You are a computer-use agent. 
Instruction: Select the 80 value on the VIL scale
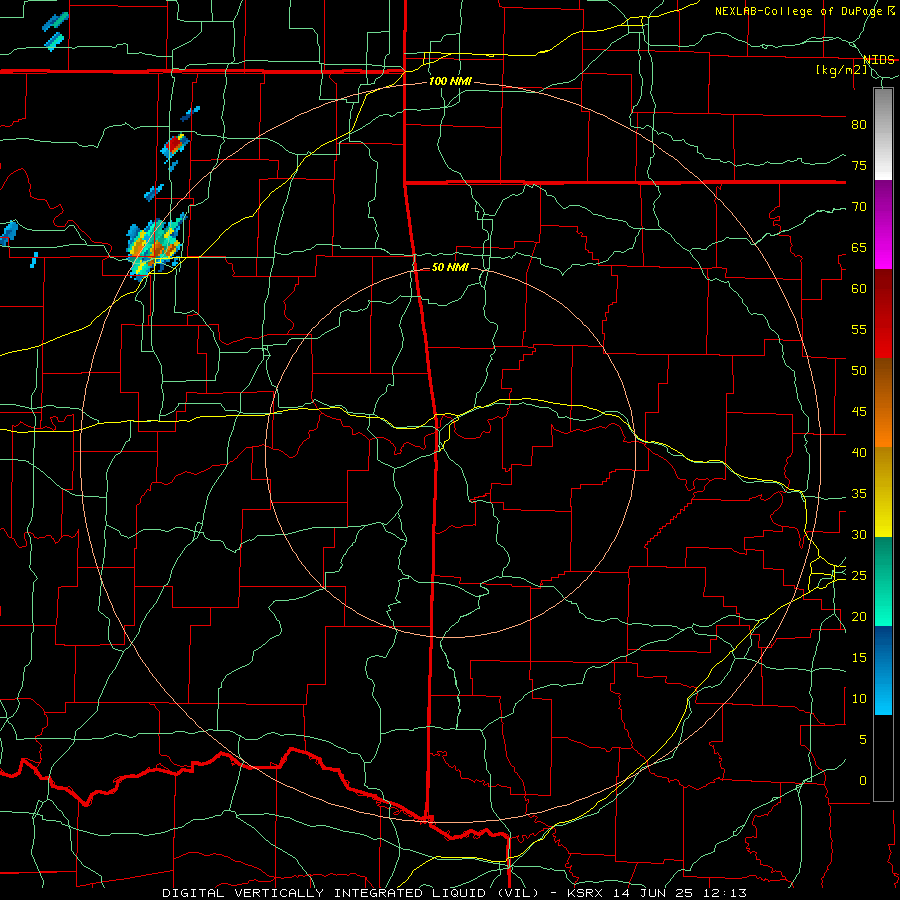coord(859,125)
